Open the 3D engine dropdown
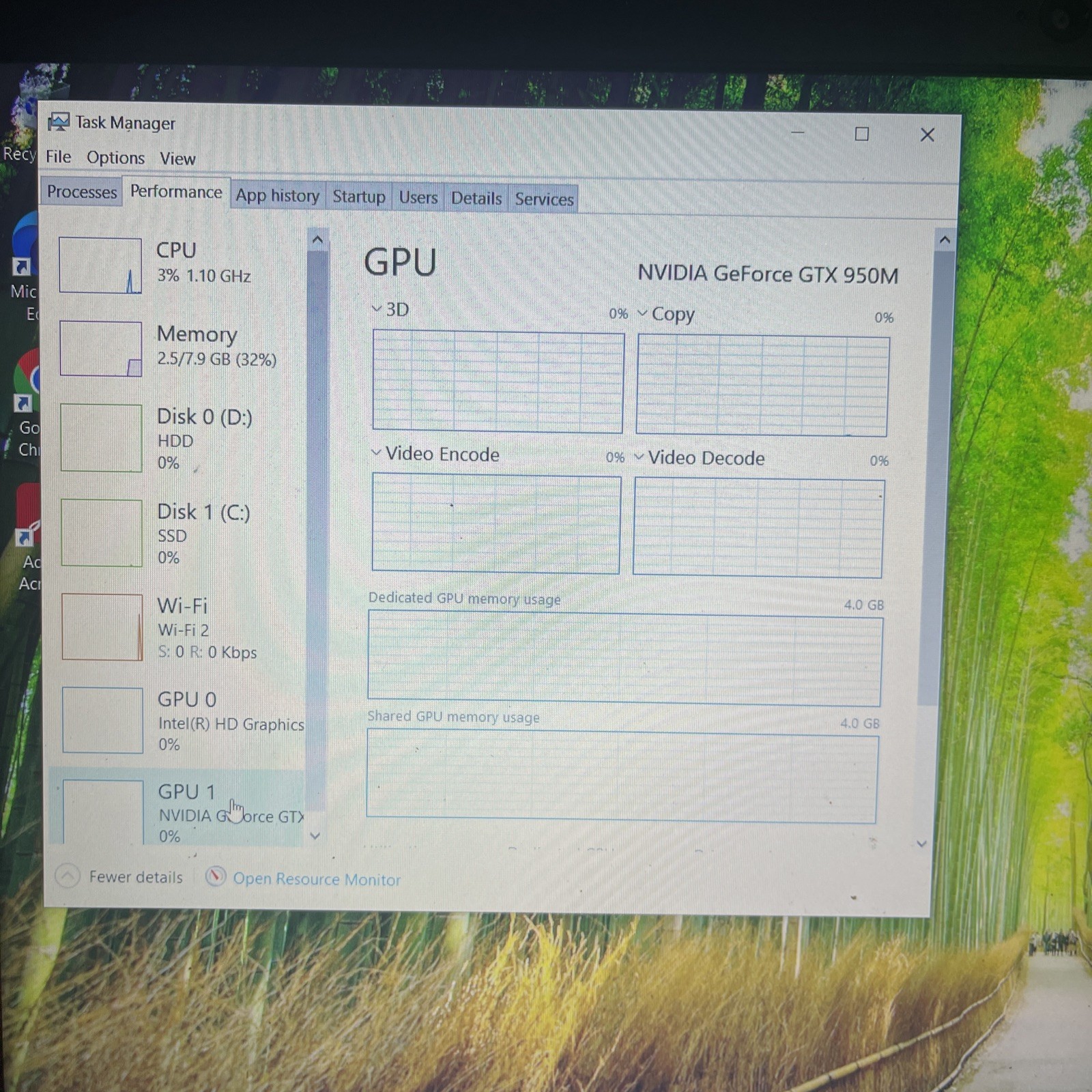 376,309
